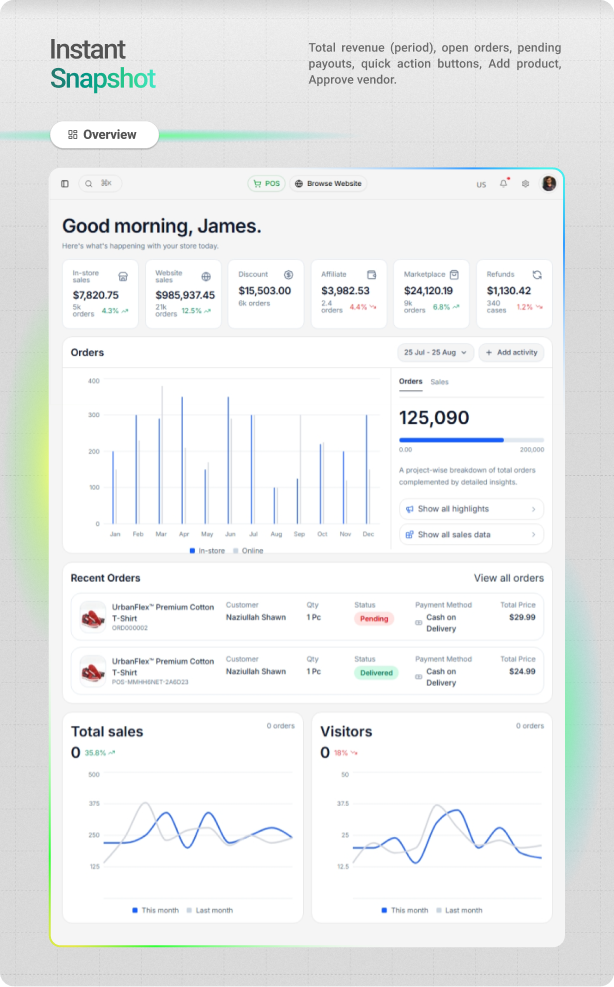614x987 pixels.
Task: Click the 6.8% marketplace trend up arrow
Action: point(456,307)
